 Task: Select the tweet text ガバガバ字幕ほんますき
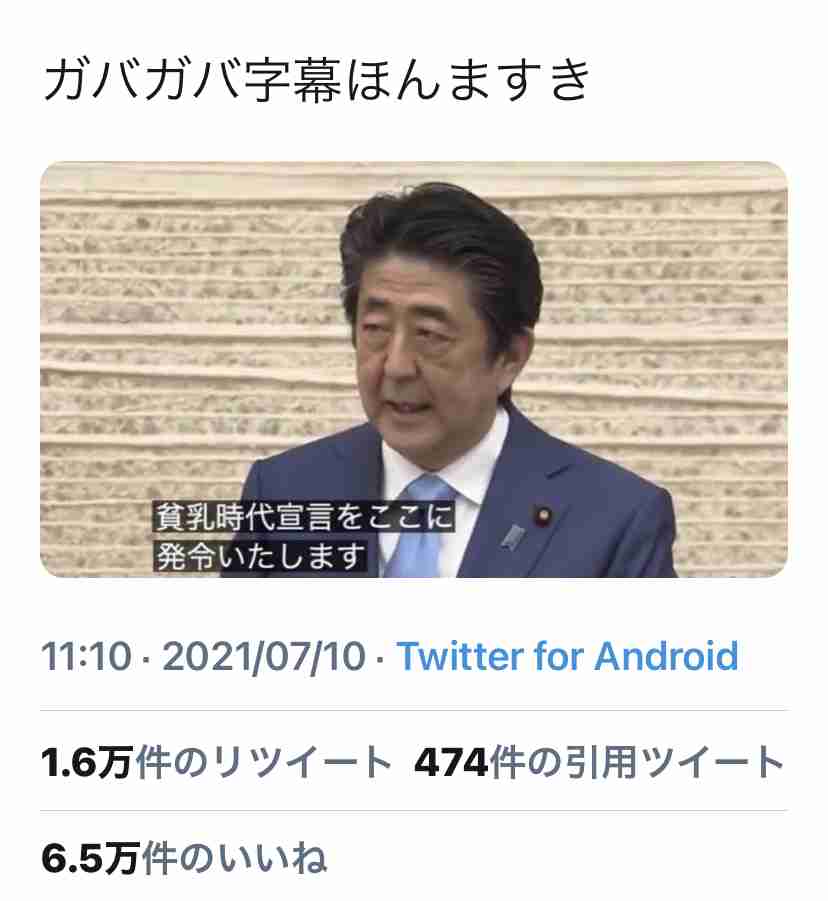[x=317, y=79]
